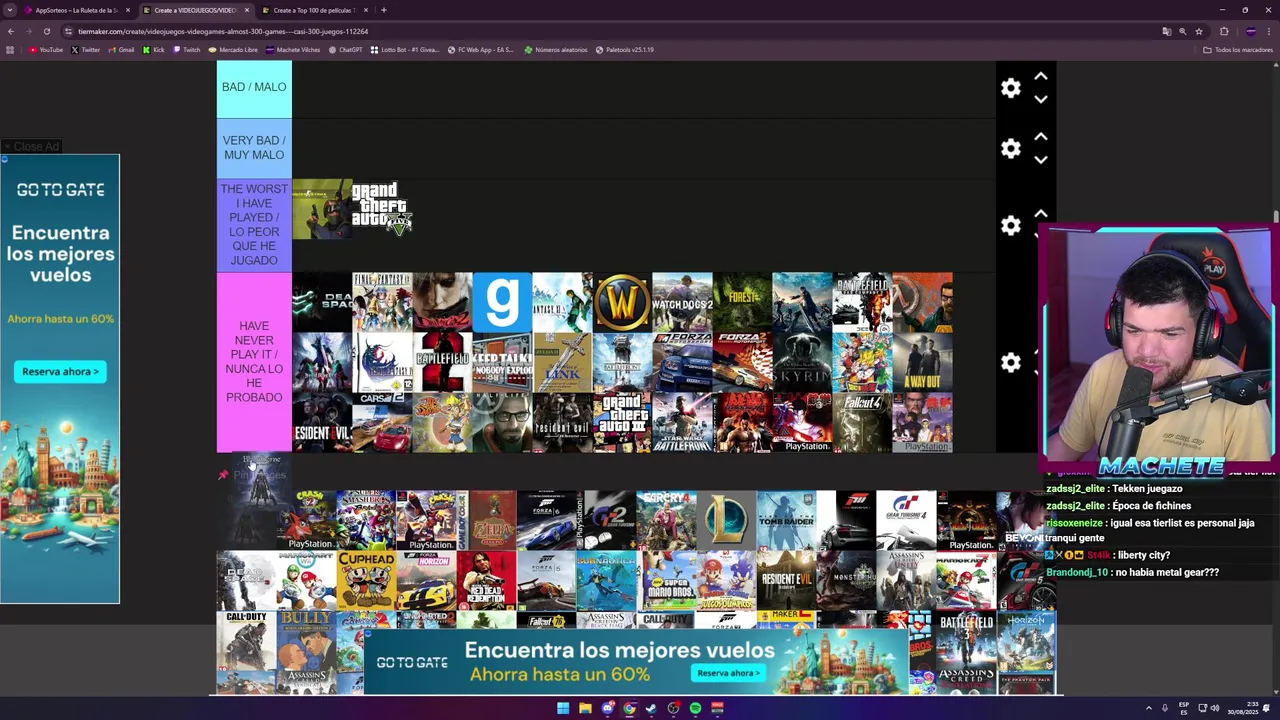Open browser extensions puzzle icon

pos(1224,31)
